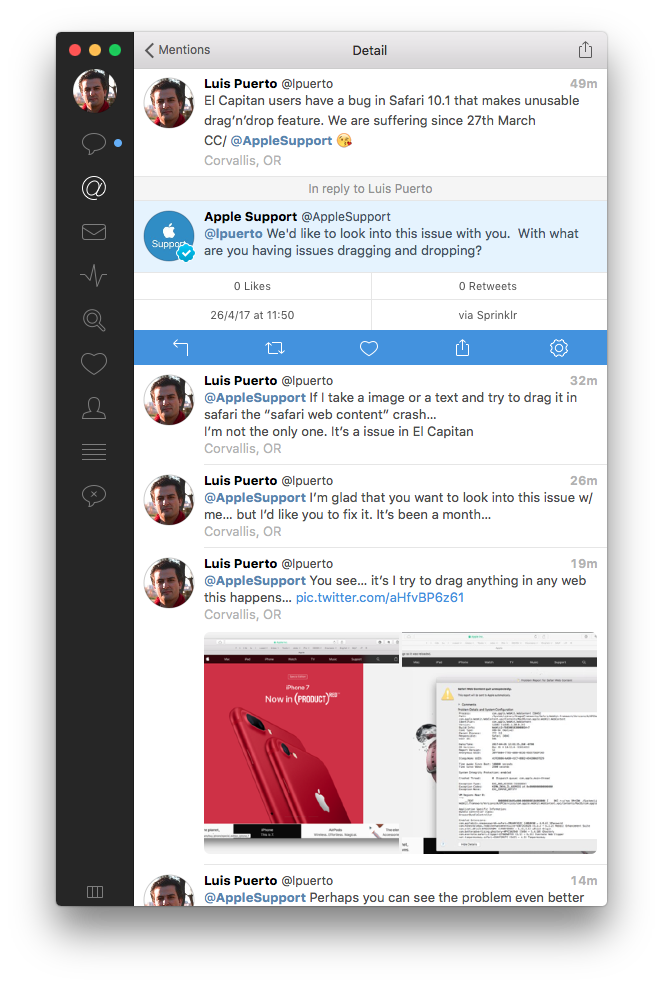Open Luis Puerto avatar on 32m tweet
The width and height of the screenshot is (663, 986).
(x=169, y=400)
